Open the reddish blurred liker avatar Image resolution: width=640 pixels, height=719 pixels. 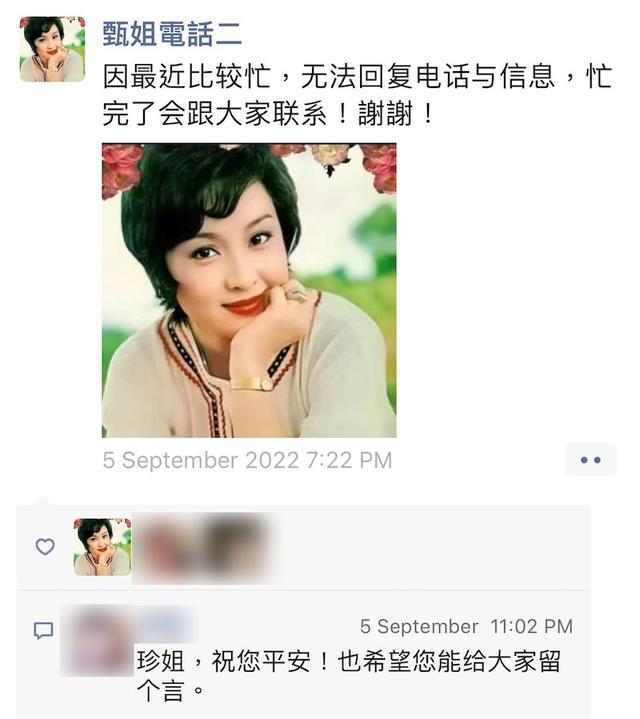166,547
